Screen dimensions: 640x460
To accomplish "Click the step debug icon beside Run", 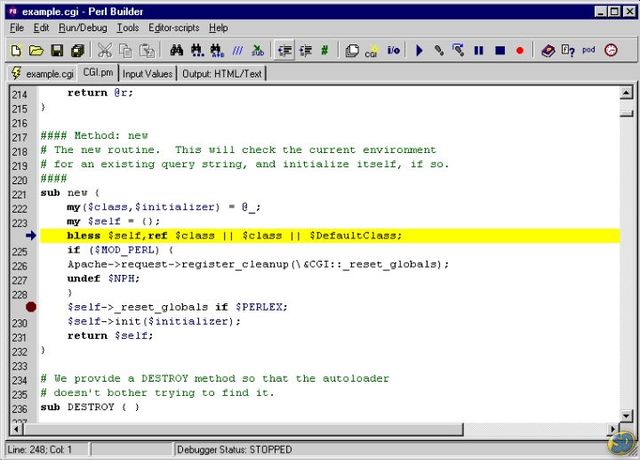I will (439, 51).
